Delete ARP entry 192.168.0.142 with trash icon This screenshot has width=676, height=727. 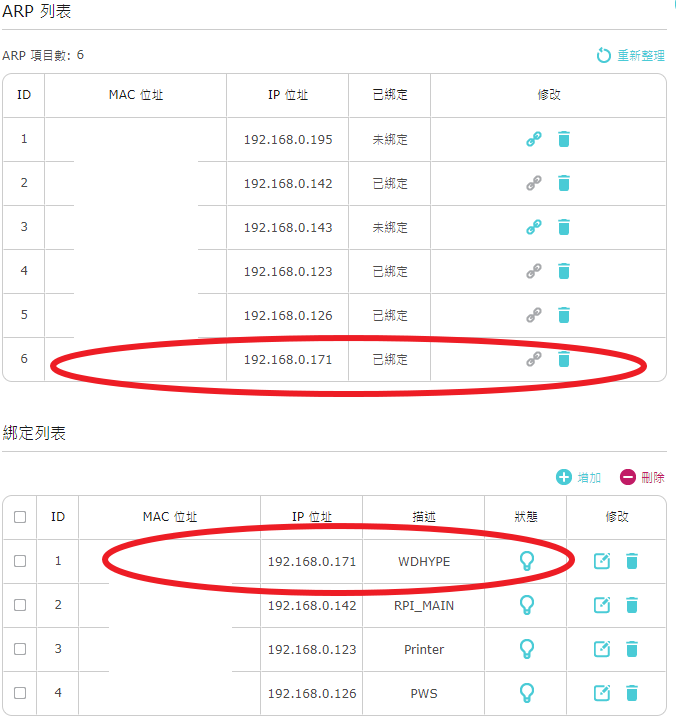[564, 183]
